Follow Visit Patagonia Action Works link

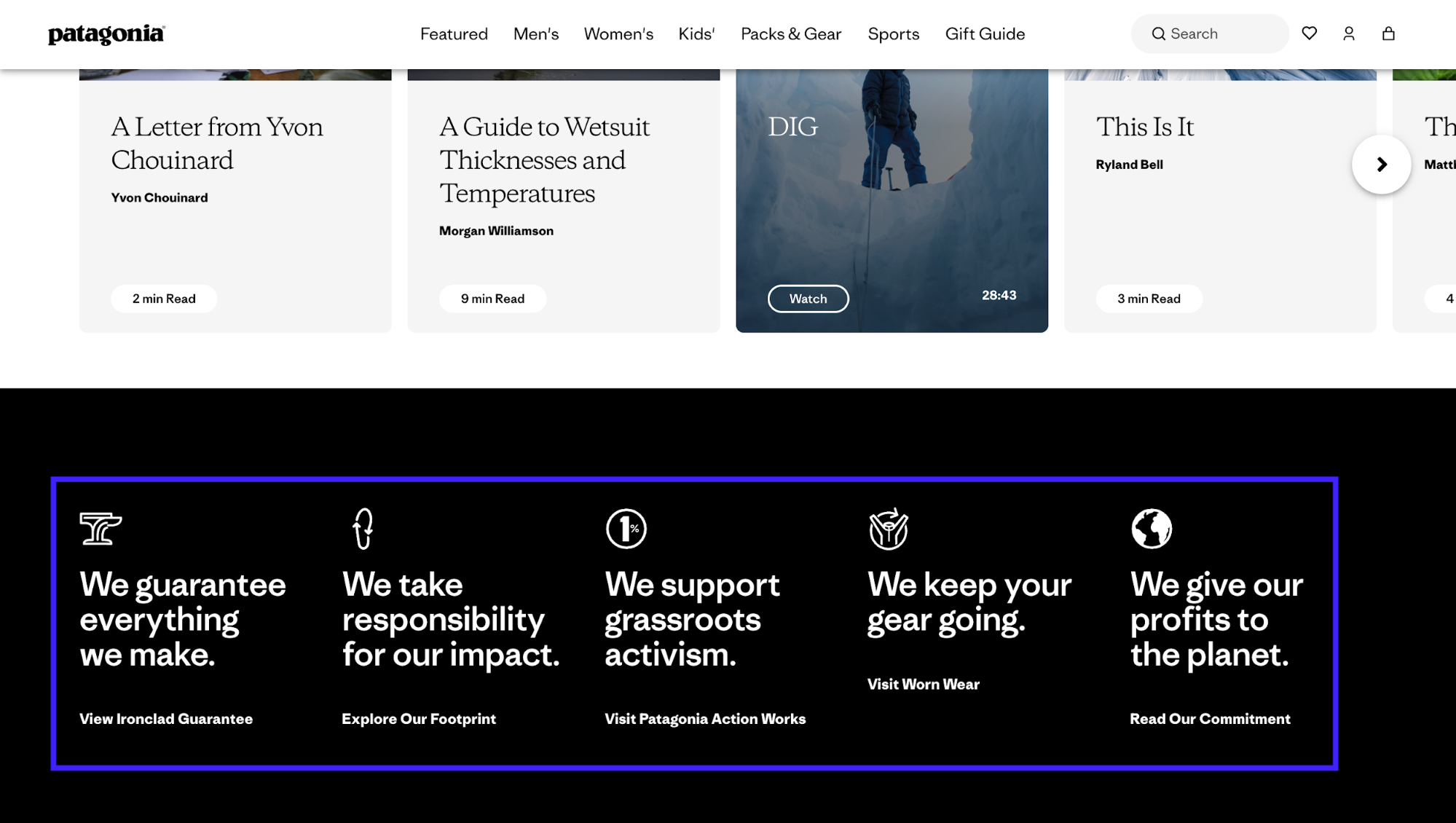[x=704, y=719]
